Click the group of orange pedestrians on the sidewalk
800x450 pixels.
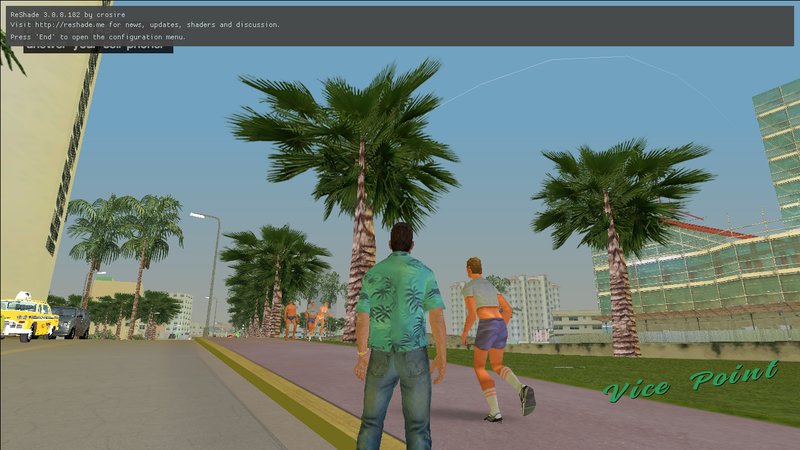307,320
